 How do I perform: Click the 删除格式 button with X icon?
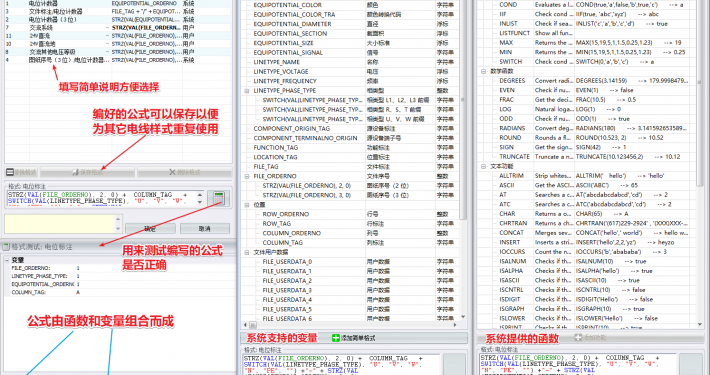click(x=184, y=173)
